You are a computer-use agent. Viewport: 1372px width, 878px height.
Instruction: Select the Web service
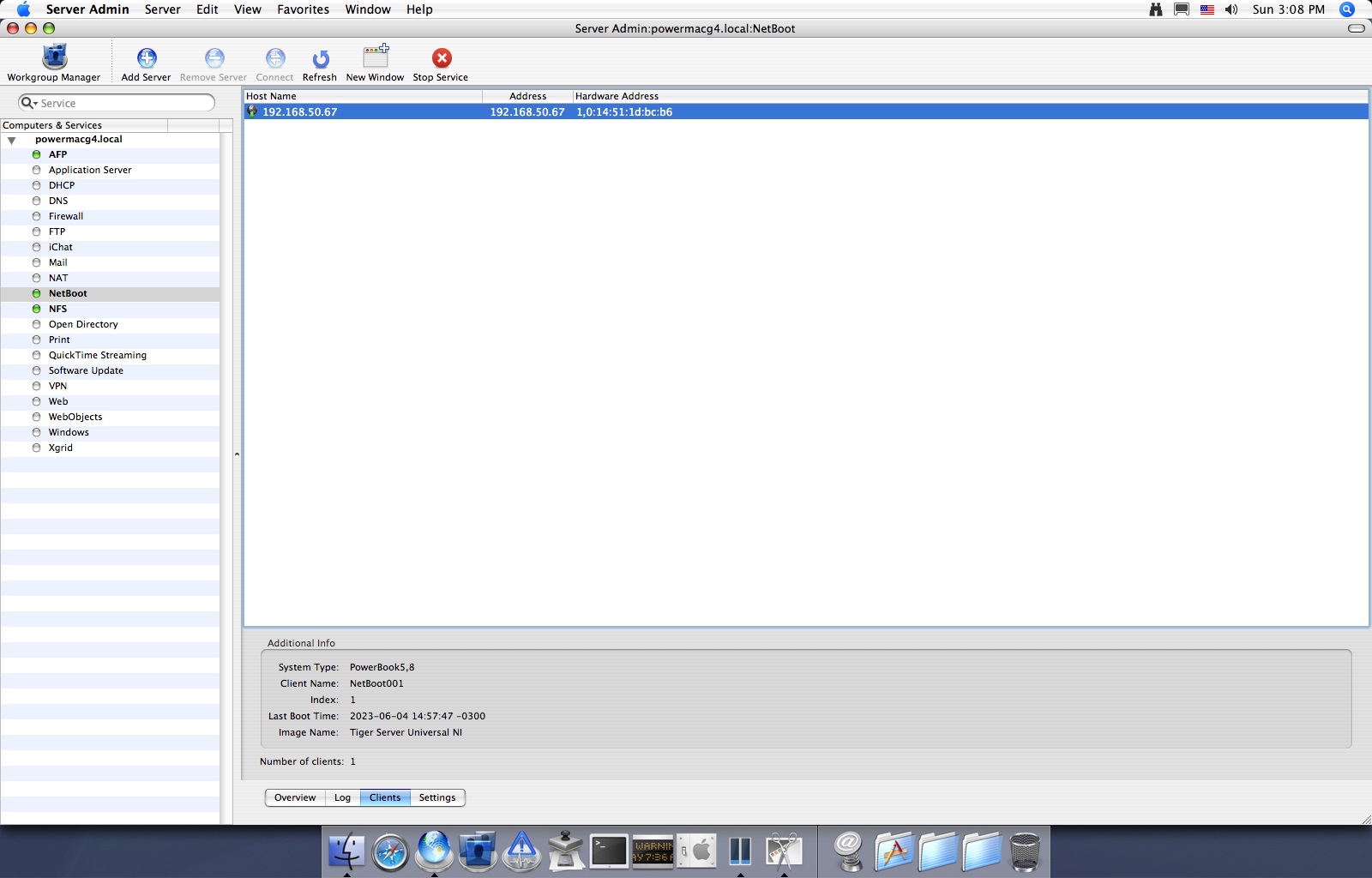110,401
